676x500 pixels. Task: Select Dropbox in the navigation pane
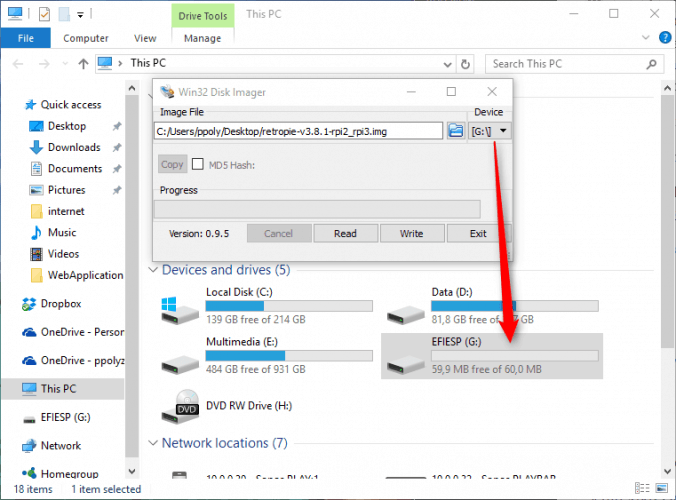coord(61,304)
